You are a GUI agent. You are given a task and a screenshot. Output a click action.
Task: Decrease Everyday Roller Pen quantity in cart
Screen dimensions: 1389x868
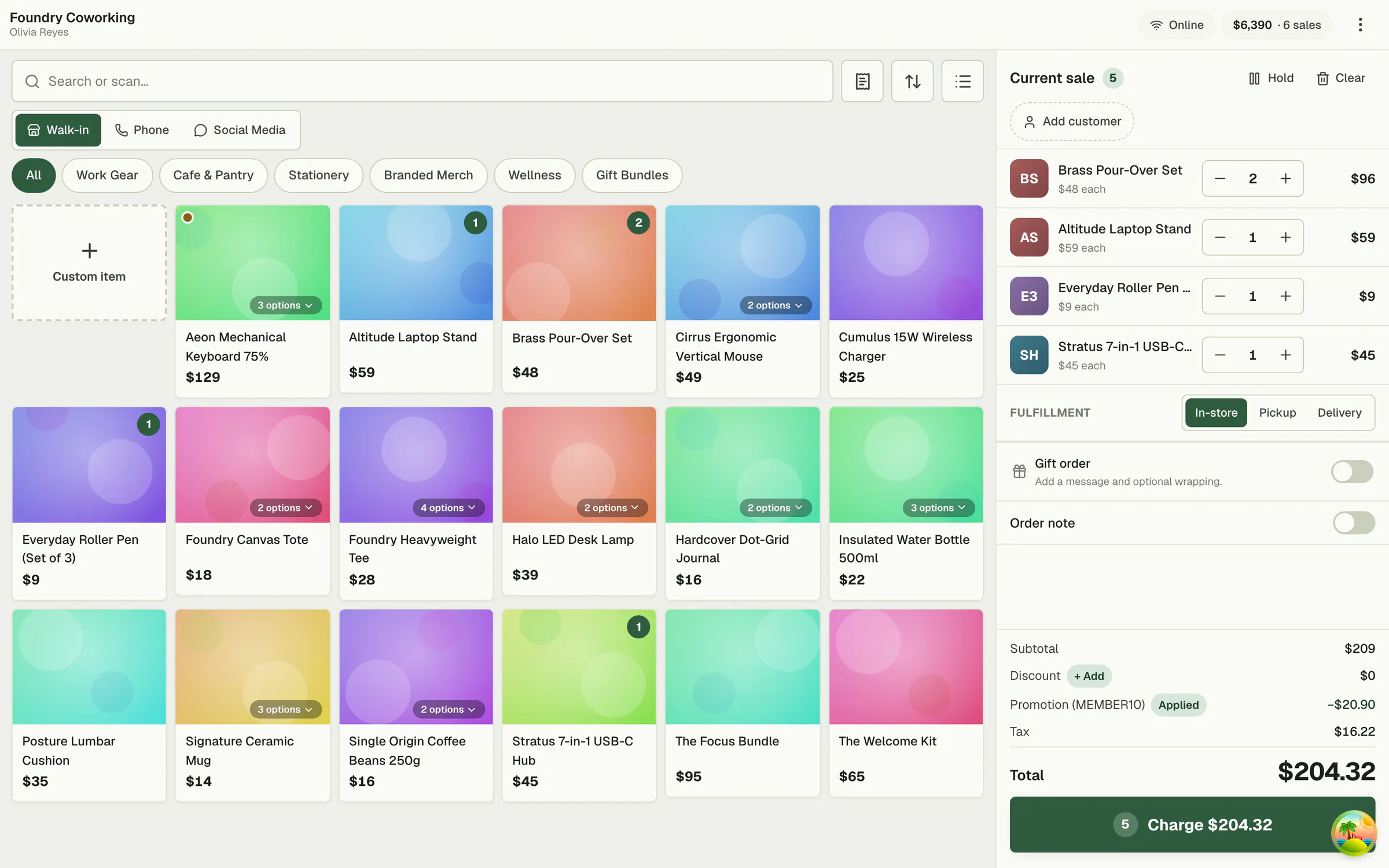pos(1220,296)
